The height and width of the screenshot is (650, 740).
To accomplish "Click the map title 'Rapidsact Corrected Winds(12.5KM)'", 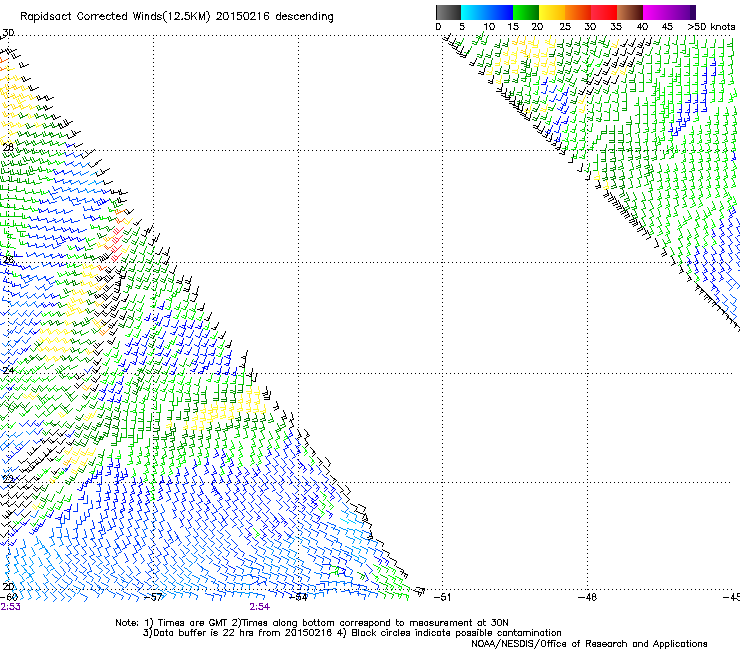I will coord(115,17).
